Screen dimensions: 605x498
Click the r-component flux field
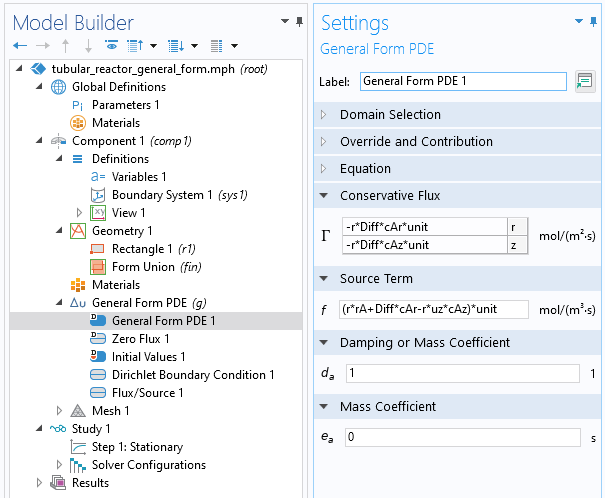(424, 227)
